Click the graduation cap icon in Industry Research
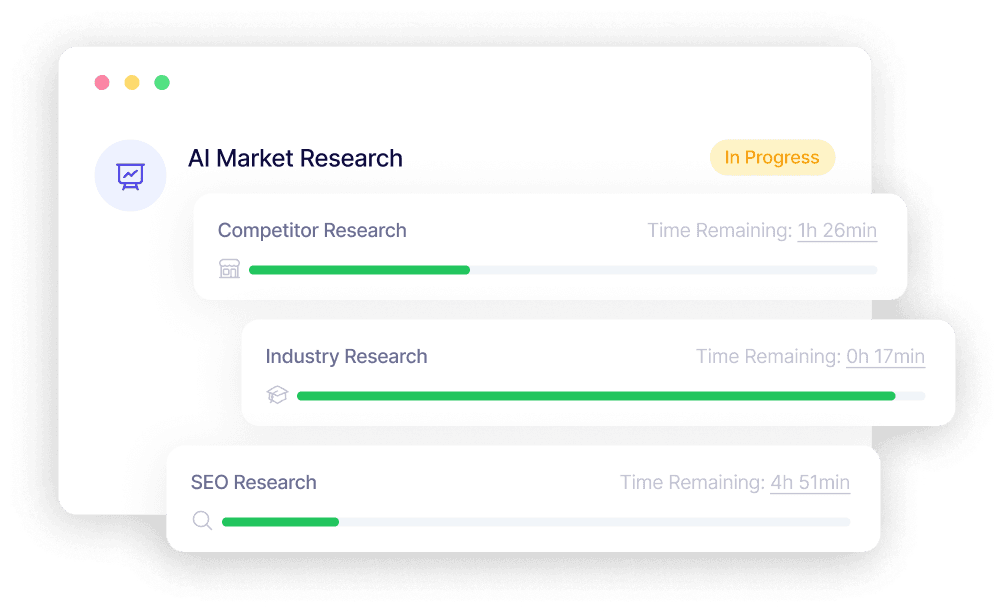The width and height of the screenshot is (1003, 612). [x=277, y=395]
